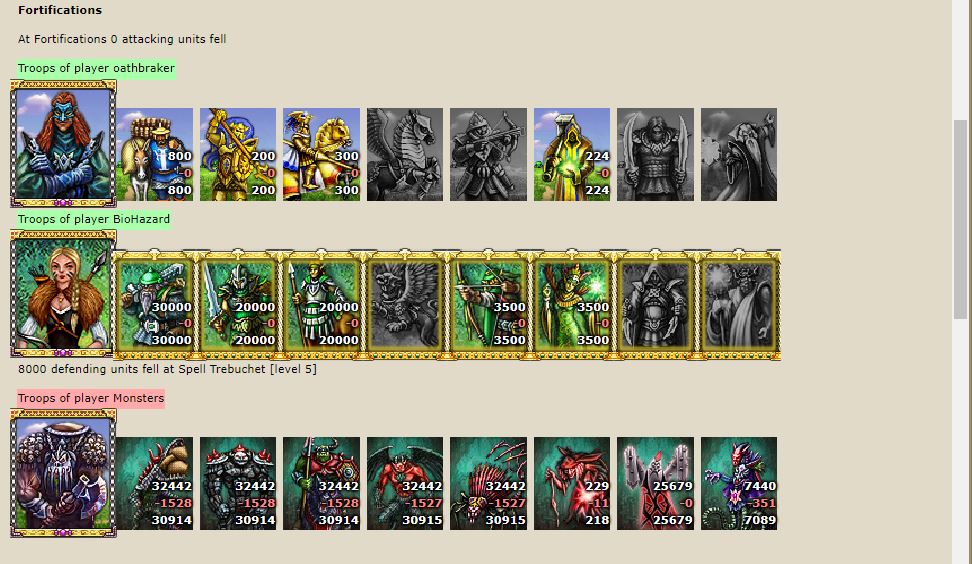Open the 'Troops of player BioHazard' label
The image size is (972, 564).
point(94,219)
